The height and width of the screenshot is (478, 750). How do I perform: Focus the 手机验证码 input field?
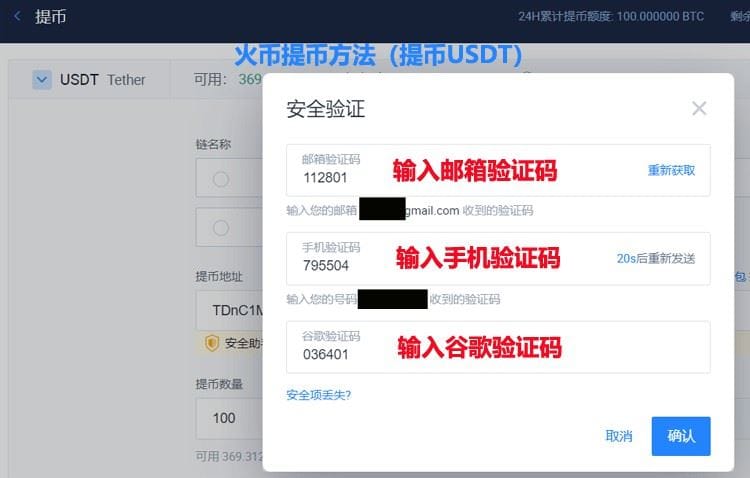coord(498,258)
